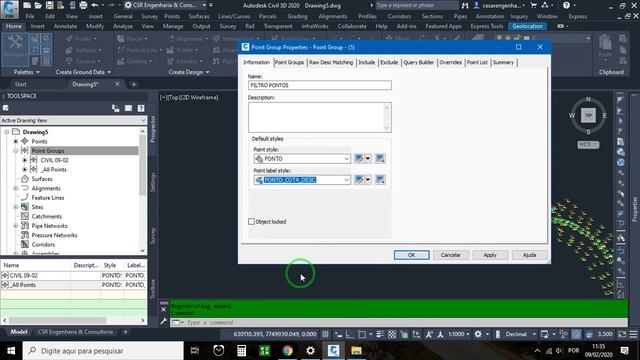Click the pick-from-drawing icon beside Point label style
The height and width of the screenshot is (360, 640).
click(380, 180)
